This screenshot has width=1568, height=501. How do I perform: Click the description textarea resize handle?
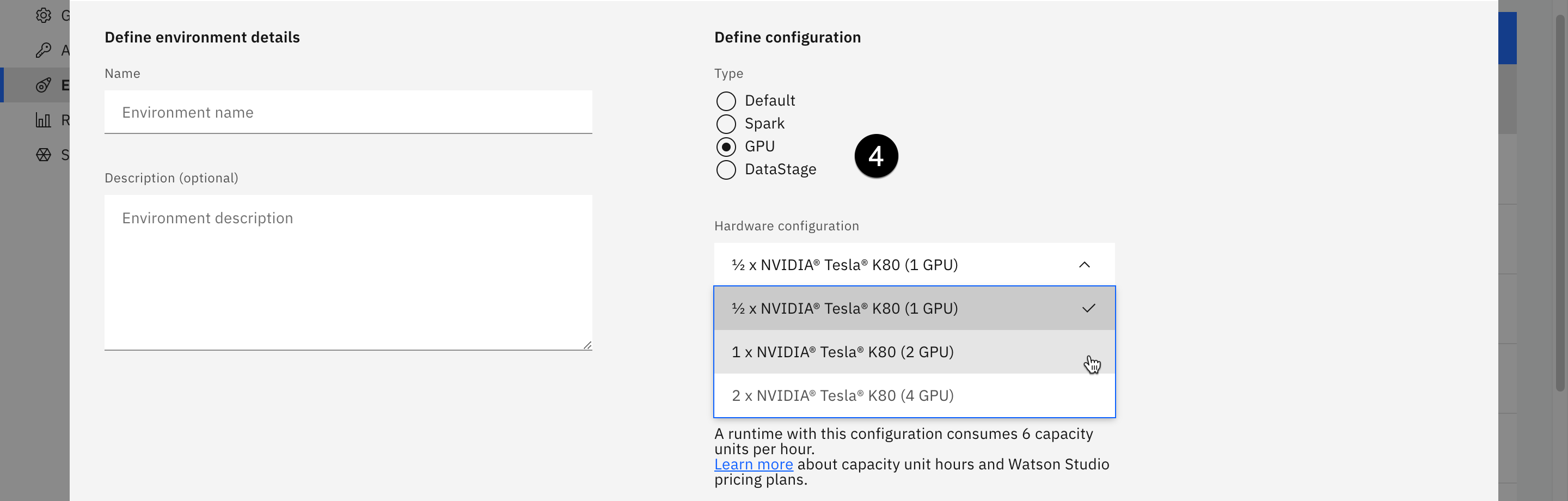click(587, 345)
